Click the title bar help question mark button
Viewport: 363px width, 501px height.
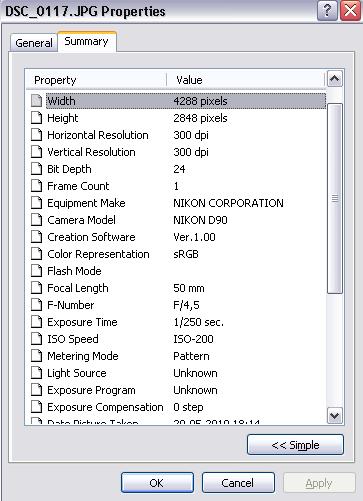click(327, 11)
